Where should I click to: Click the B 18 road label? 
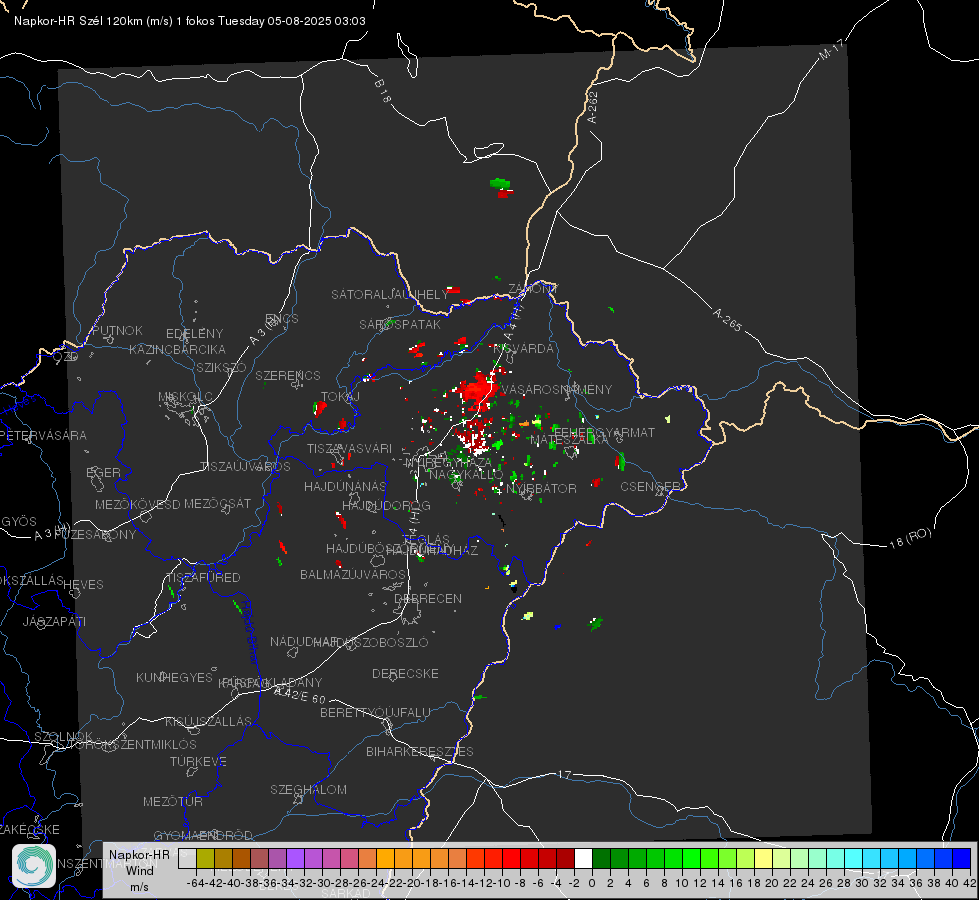click(x=383, y=91)
